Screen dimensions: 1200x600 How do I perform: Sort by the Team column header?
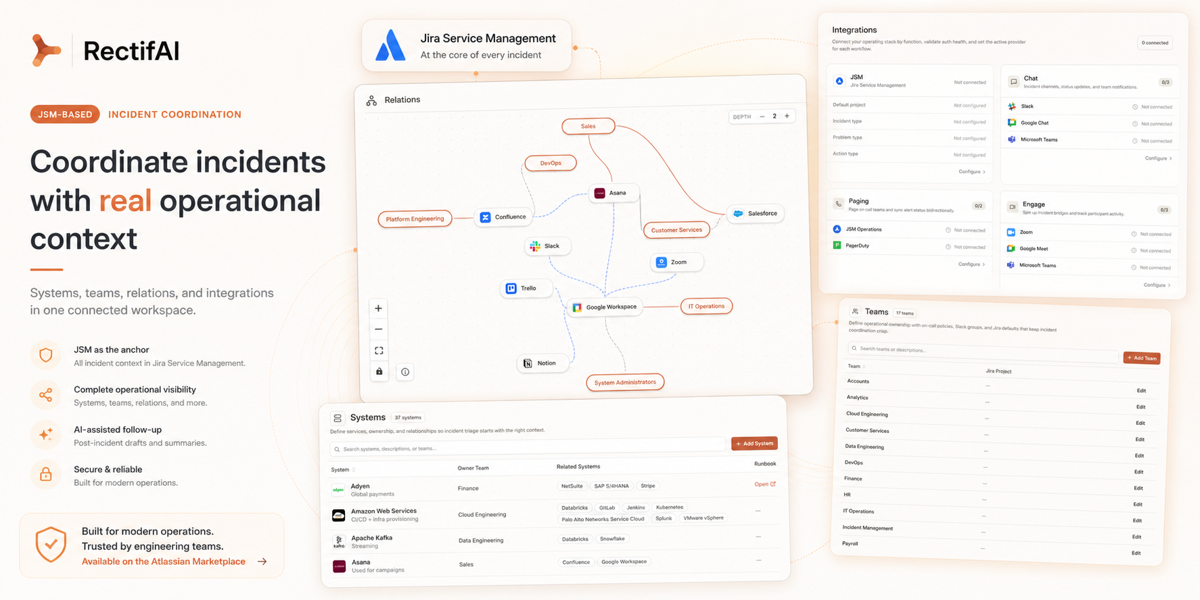[x=856, y=366]
